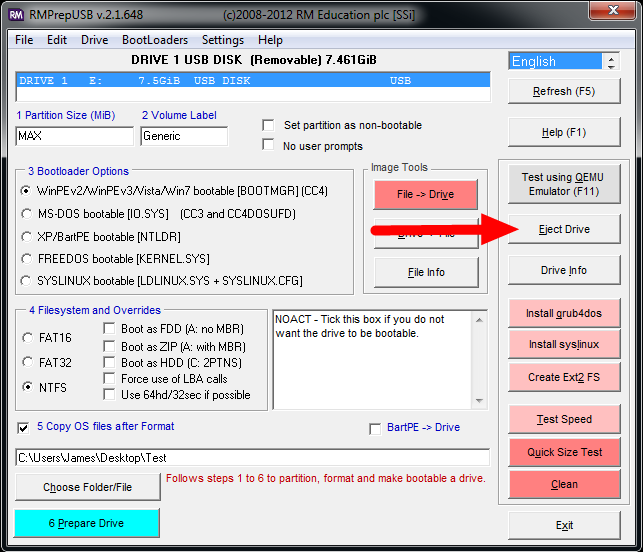The width and height of the screenshot is (643, 552).
Task: Click the RM application icon in title bar
Action: coord(16,15)
